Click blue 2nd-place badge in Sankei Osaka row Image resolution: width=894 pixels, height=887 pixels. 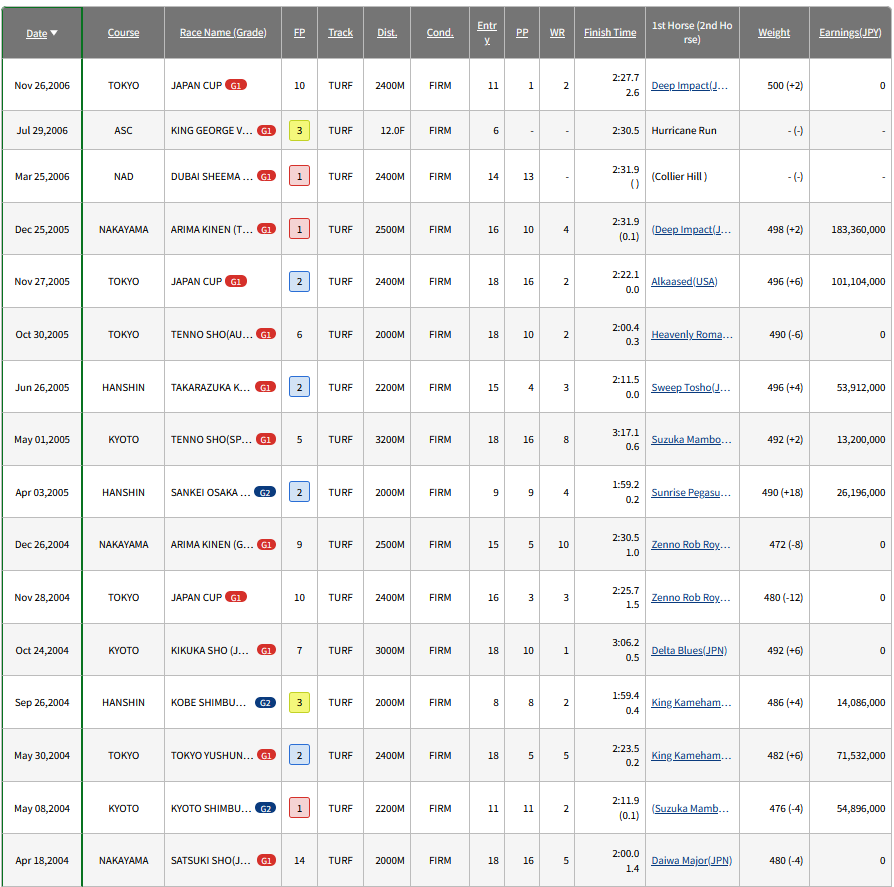299,493
